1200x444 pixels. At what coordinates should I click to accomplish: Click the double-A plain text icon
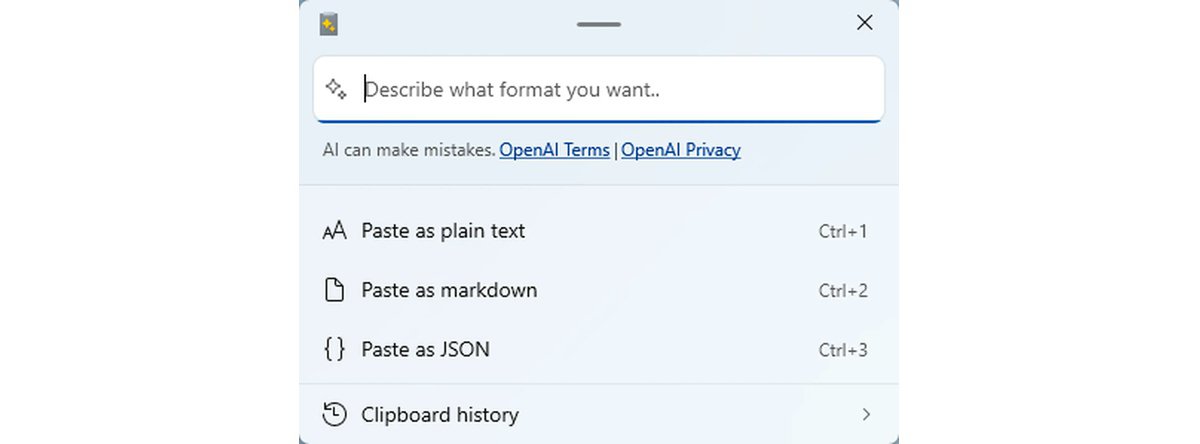(x=334, y=232)
